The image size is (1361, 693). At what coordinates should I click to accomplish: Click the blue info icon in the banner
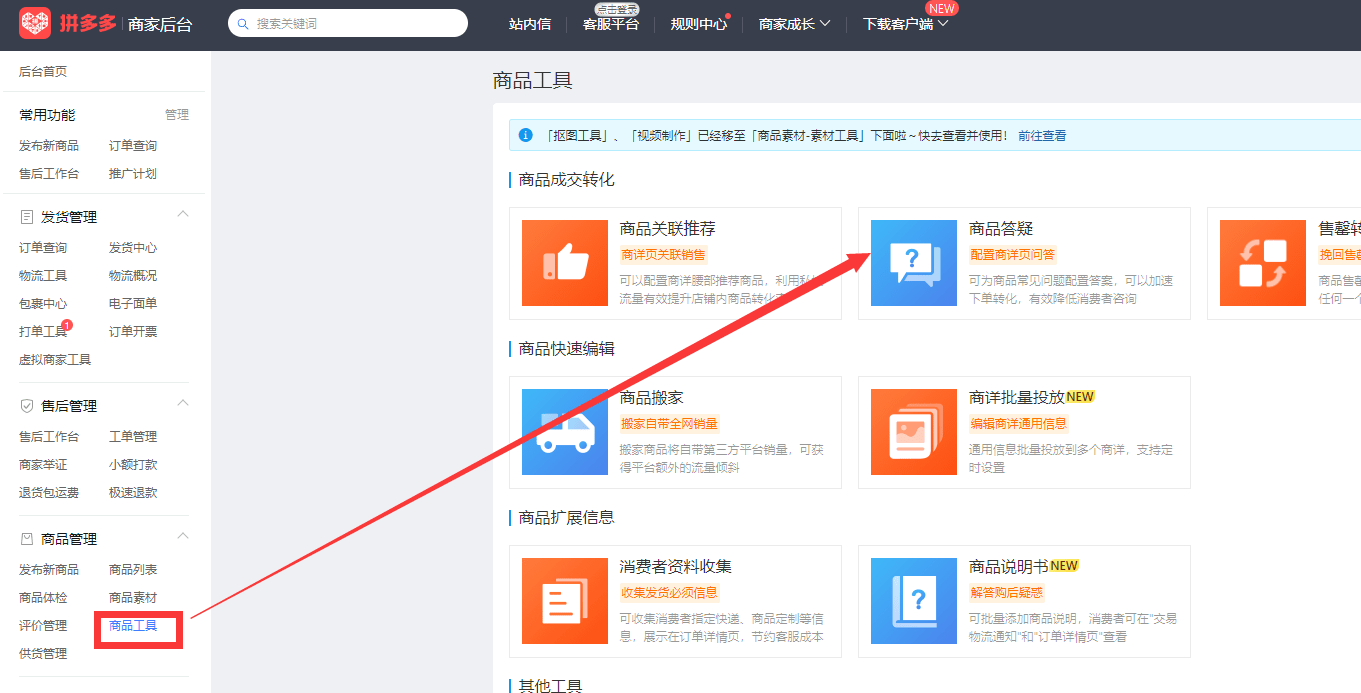pos(525,134)
